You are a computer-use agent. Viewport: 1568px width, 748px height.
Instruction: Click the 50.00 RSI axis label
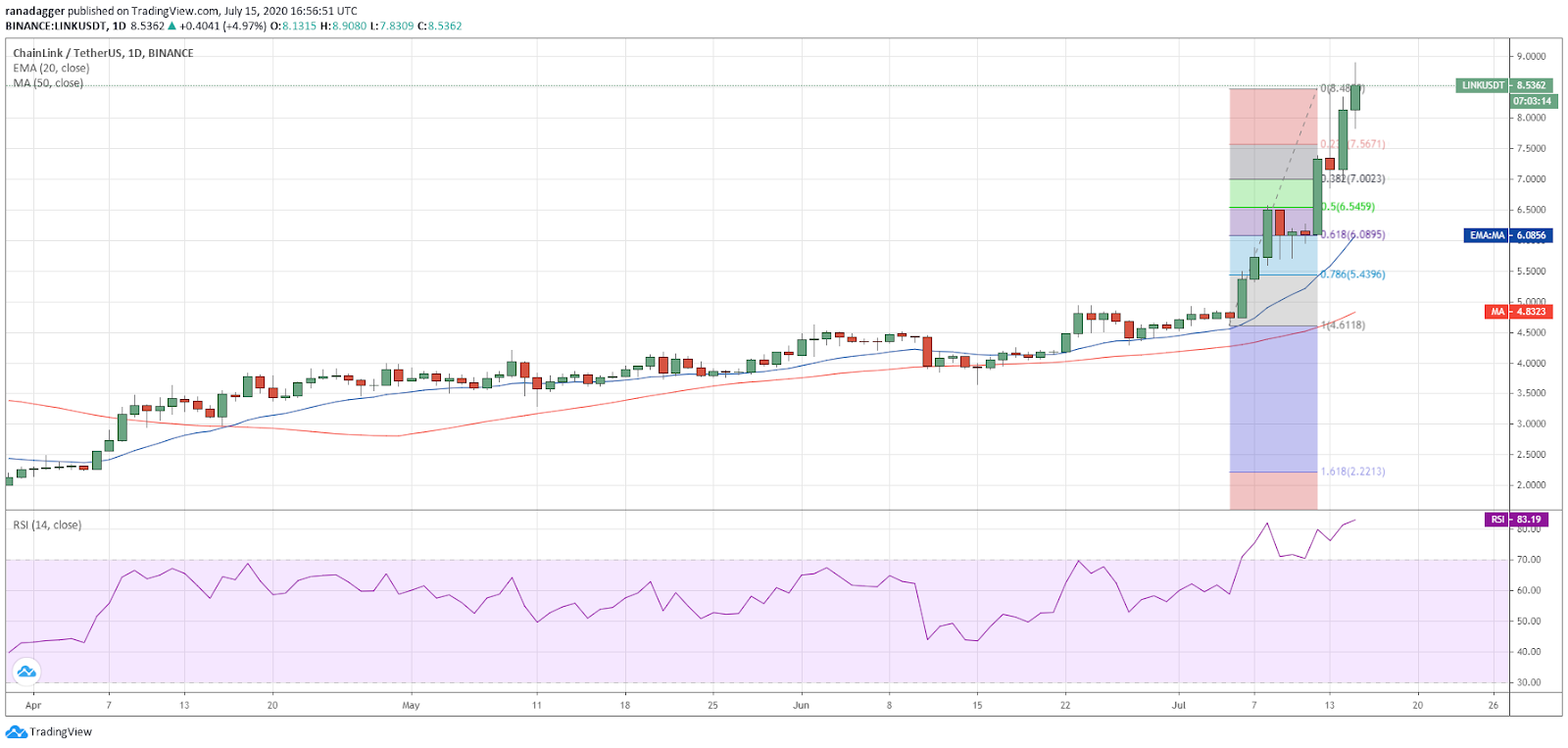(1529, 622)
